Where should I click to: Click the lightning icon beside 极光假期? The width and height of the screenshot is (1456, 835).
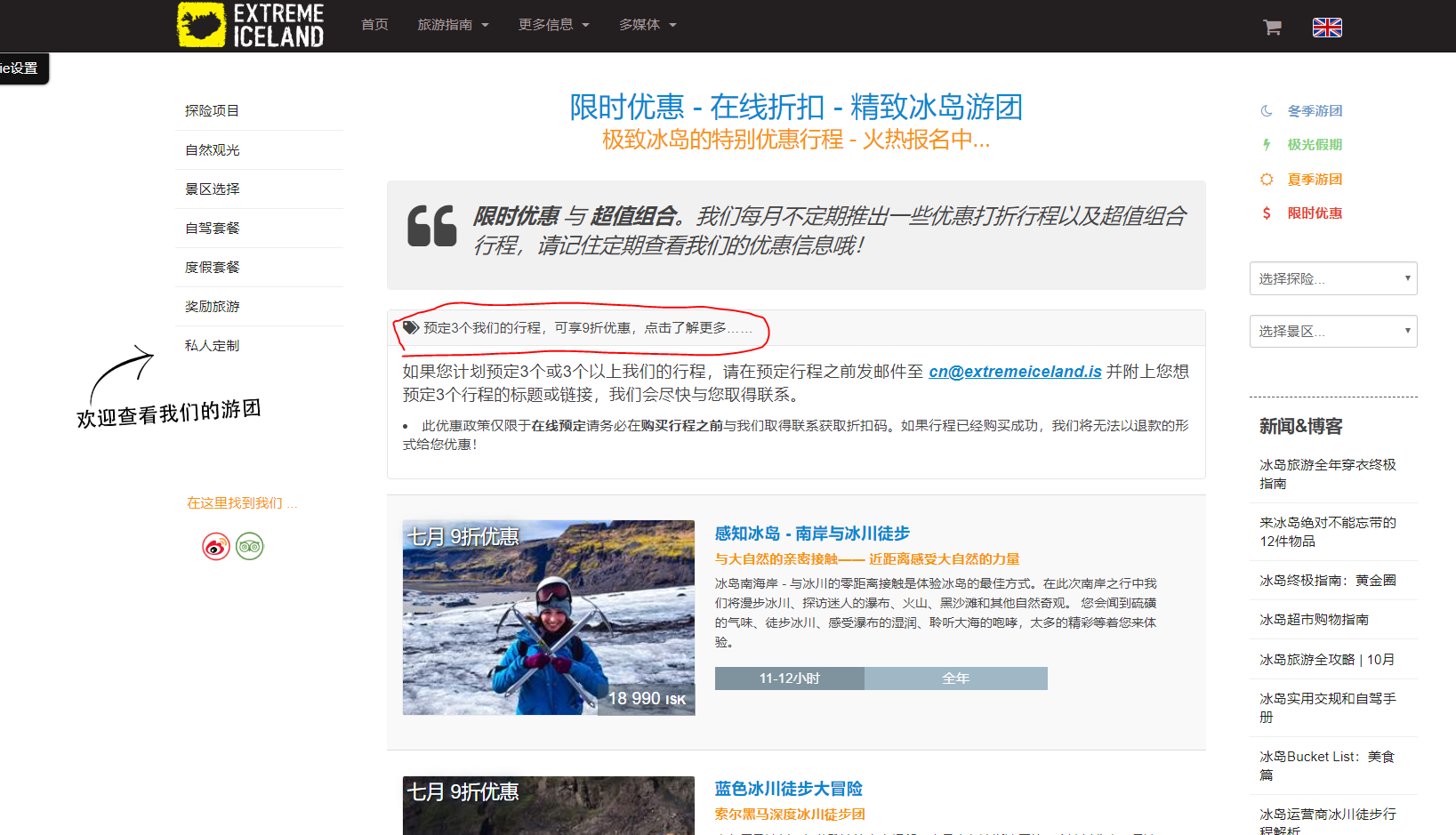1267,145
